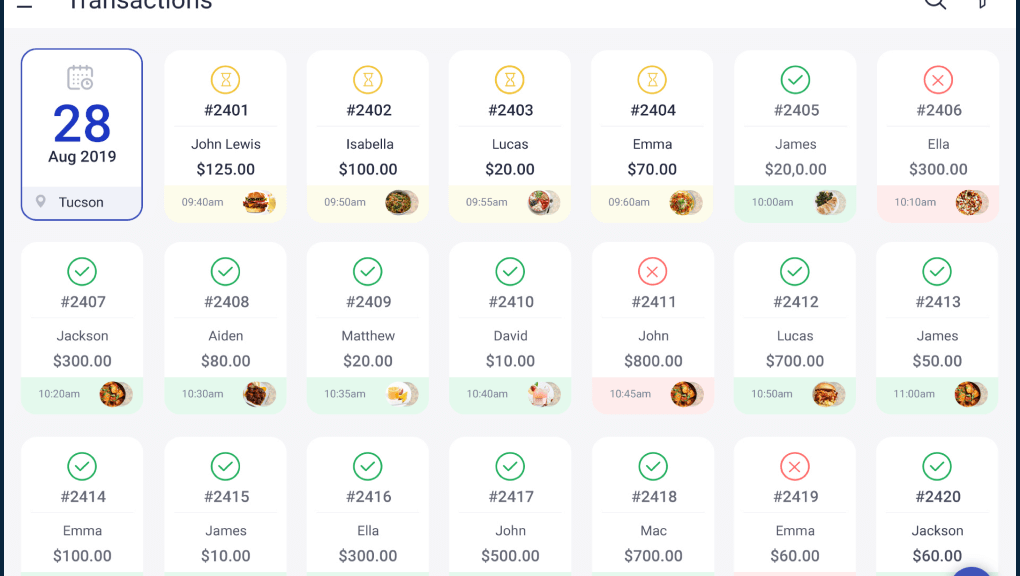The image size is (1020, 576).
Task: Select the 28 Aug 2019 date card
Action: 82,134
